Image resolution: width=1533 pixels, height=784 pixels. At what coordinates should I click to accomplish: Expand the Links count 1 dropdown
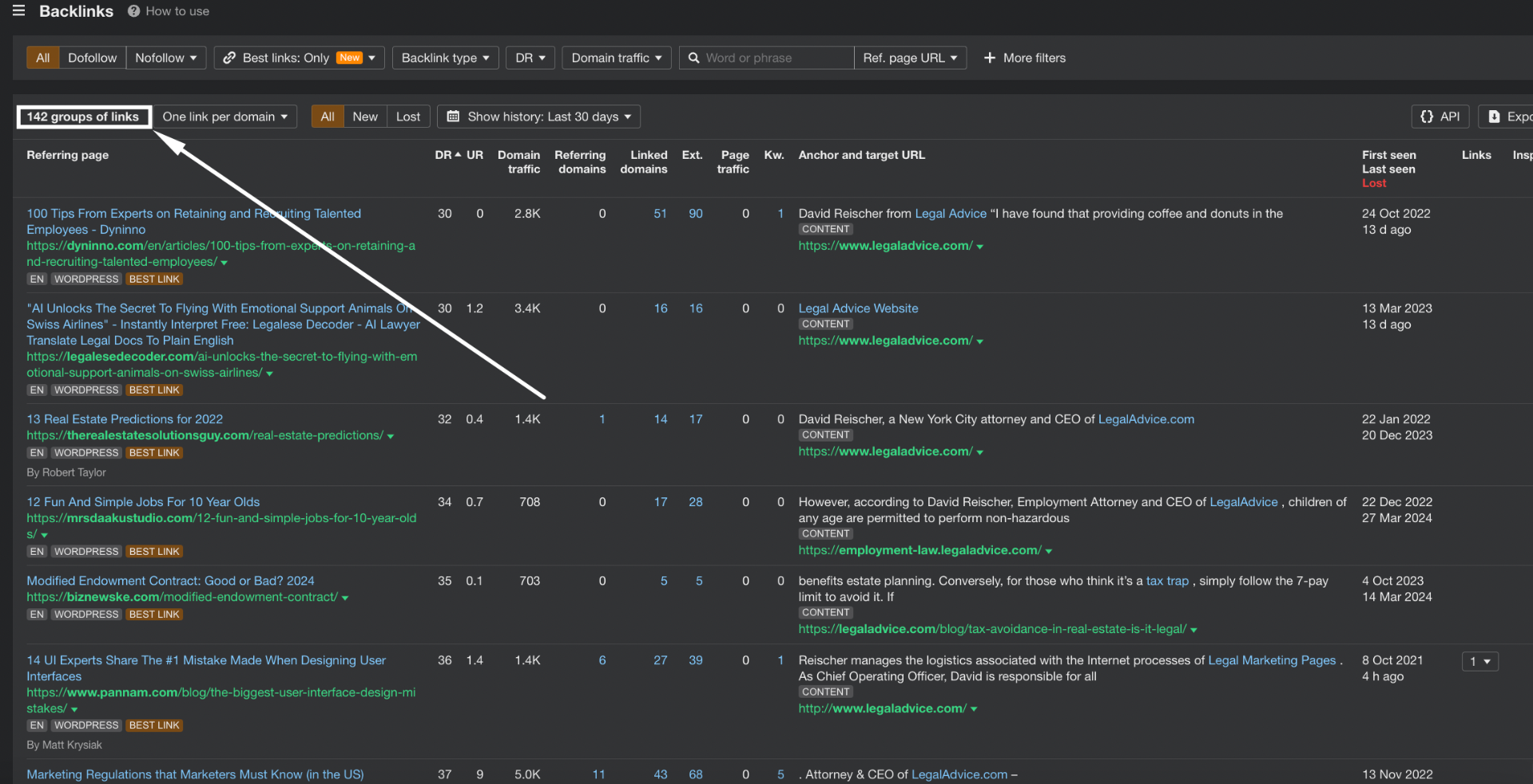pyautogui.click(x=1479, y=661)
